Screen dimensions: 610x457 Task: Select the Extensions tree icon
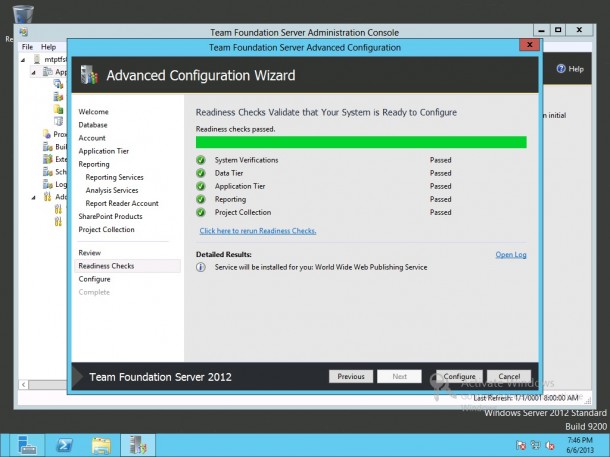pyautogui.click(x=47, y=159)
